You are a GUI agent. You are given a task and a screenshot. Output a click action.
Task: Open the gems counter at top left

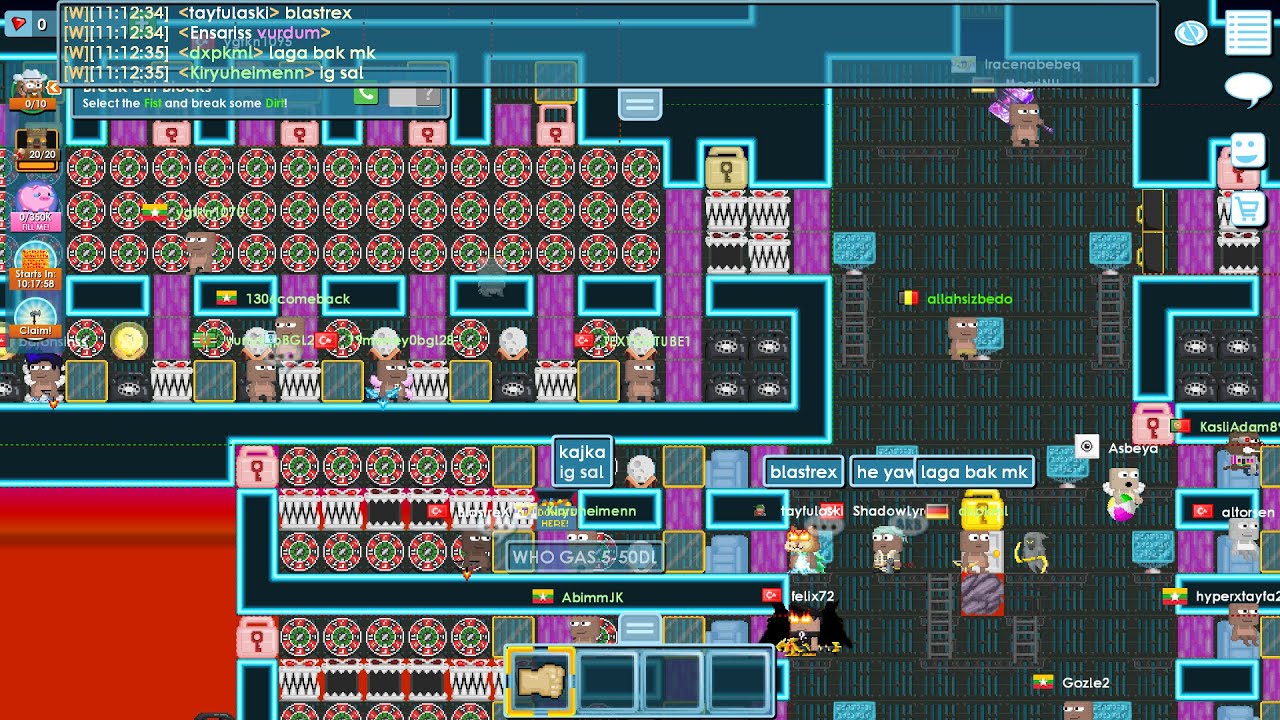click(28, 24)
